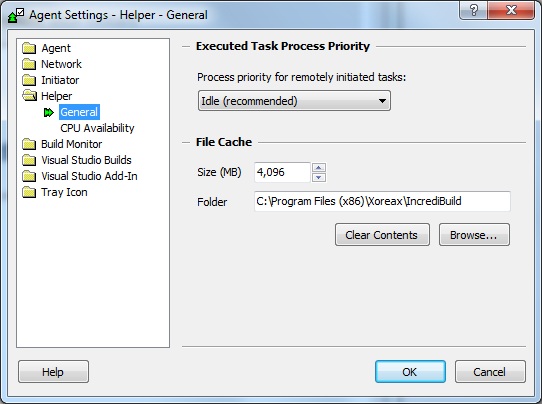Collapse the open Helper folder icon
The width and height of the screenshot is (542, 405).
coord(29,96)
